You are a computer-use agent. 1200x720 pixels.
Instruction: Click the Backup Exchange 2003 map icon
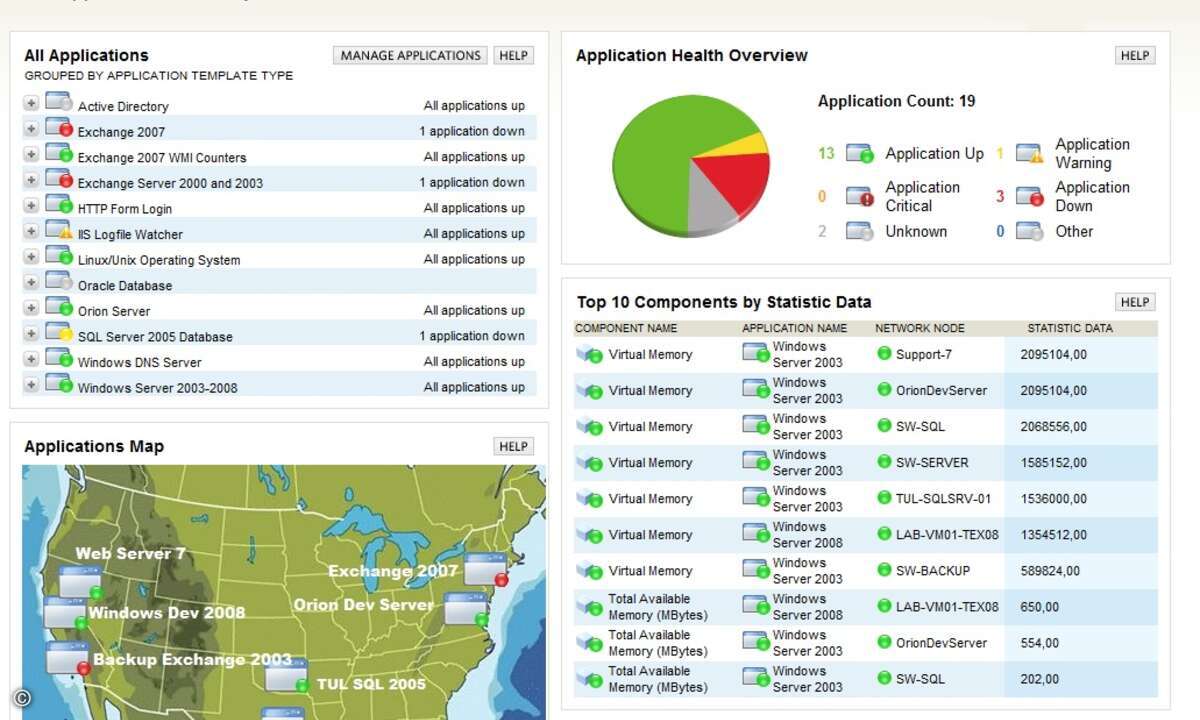[x=68, y=658]
